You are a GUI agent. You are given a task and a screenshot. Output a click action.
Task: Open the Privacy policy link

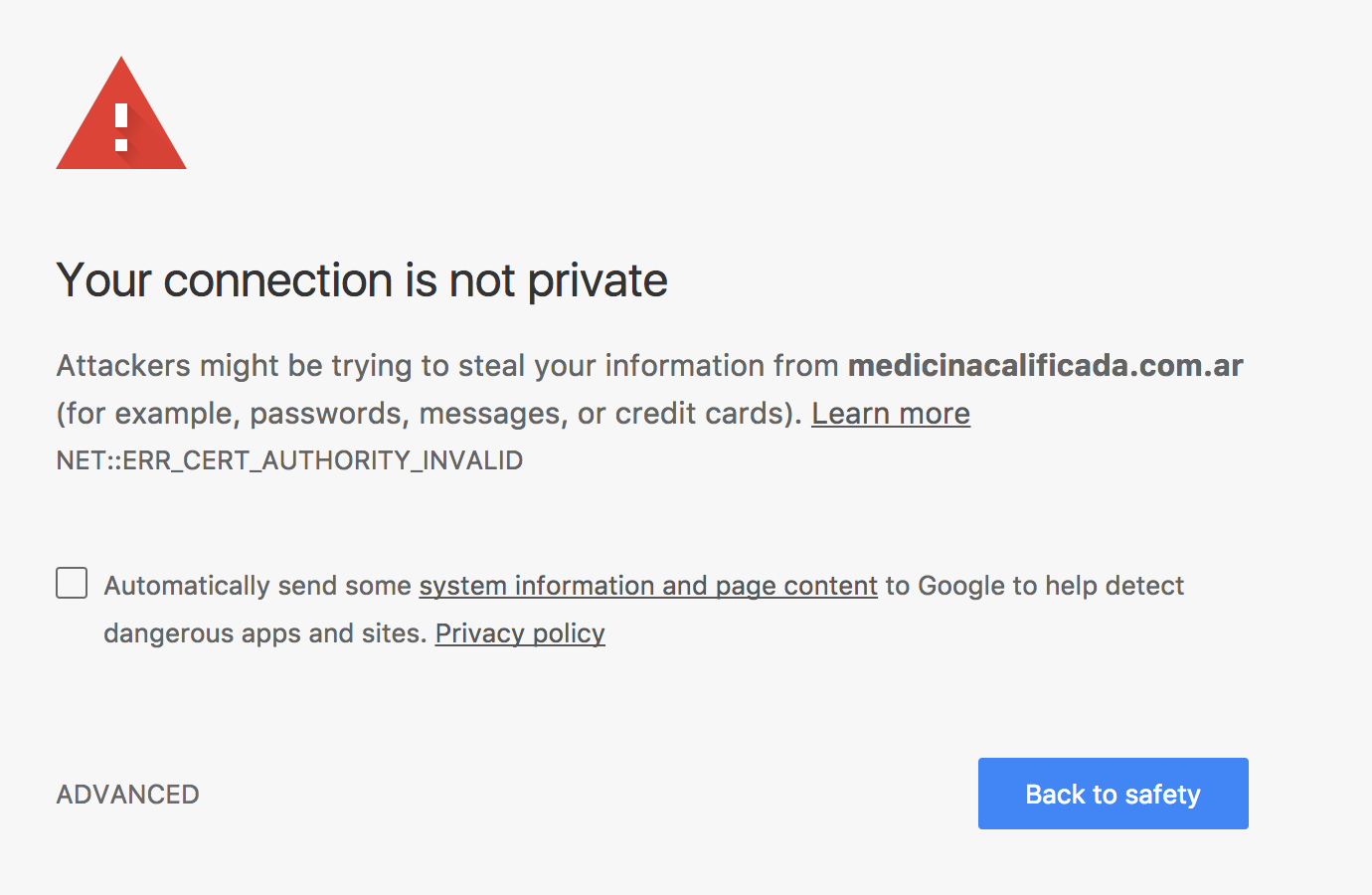pos(520,633)
